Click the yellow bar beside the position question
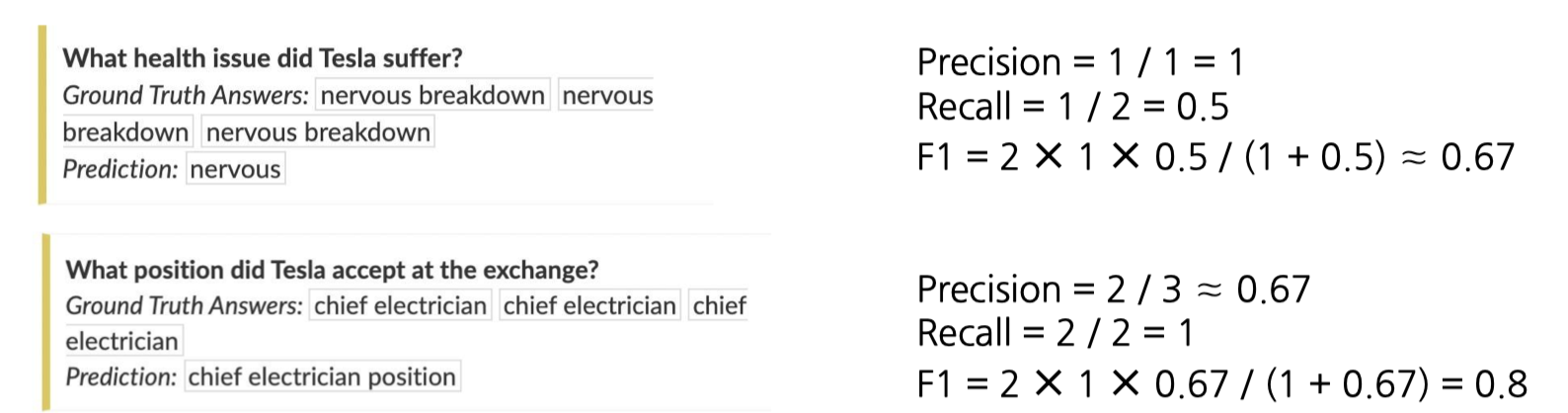This screenshot has height=413, width=1568. 46,322
